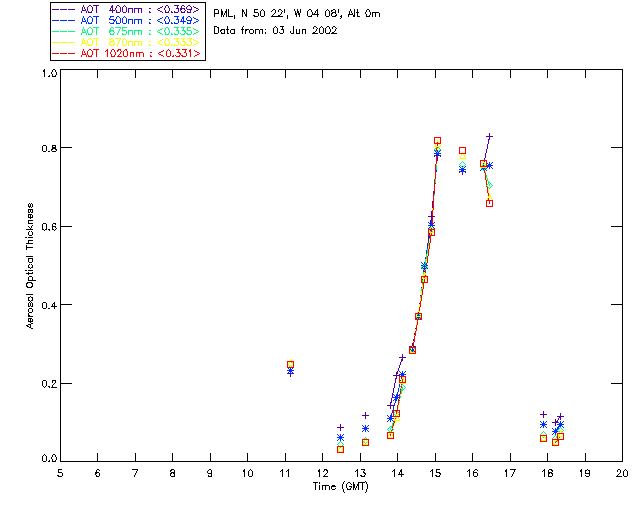640x512 pixels.
Task: Click the 18 x-axis tick label
Action: [547, 474]
